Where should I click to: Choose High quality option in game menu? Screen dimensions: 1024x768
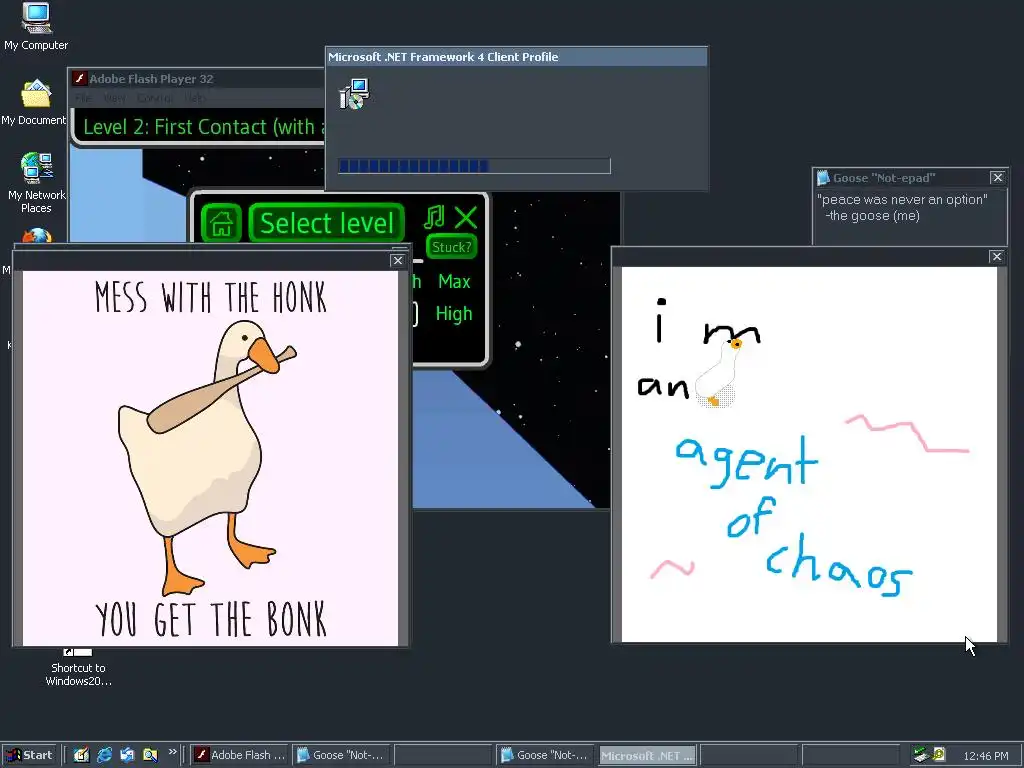[x=454, y=313]
